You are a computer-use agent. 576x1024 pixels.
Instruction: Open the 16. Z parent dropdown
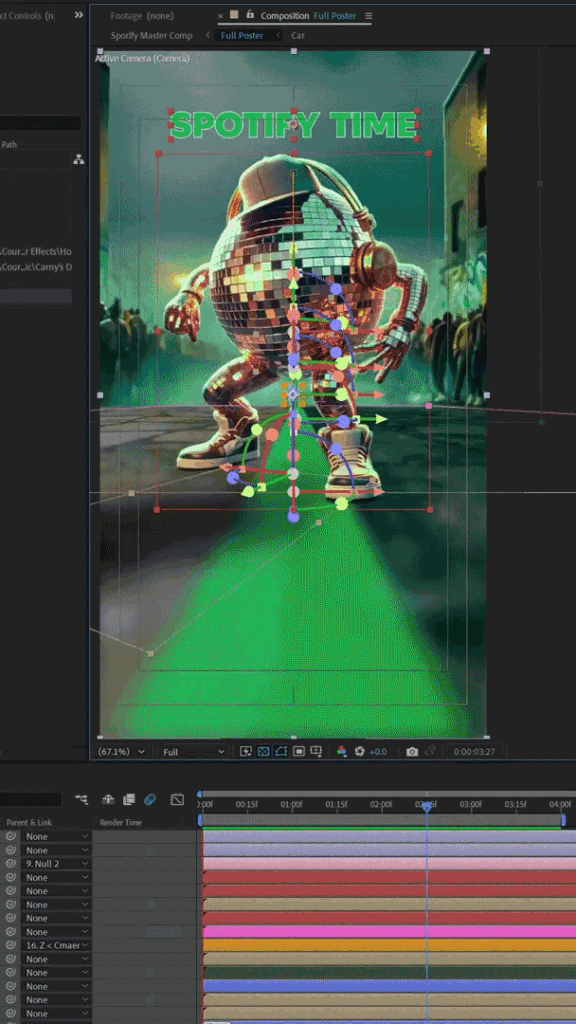(x=56, y=945)
